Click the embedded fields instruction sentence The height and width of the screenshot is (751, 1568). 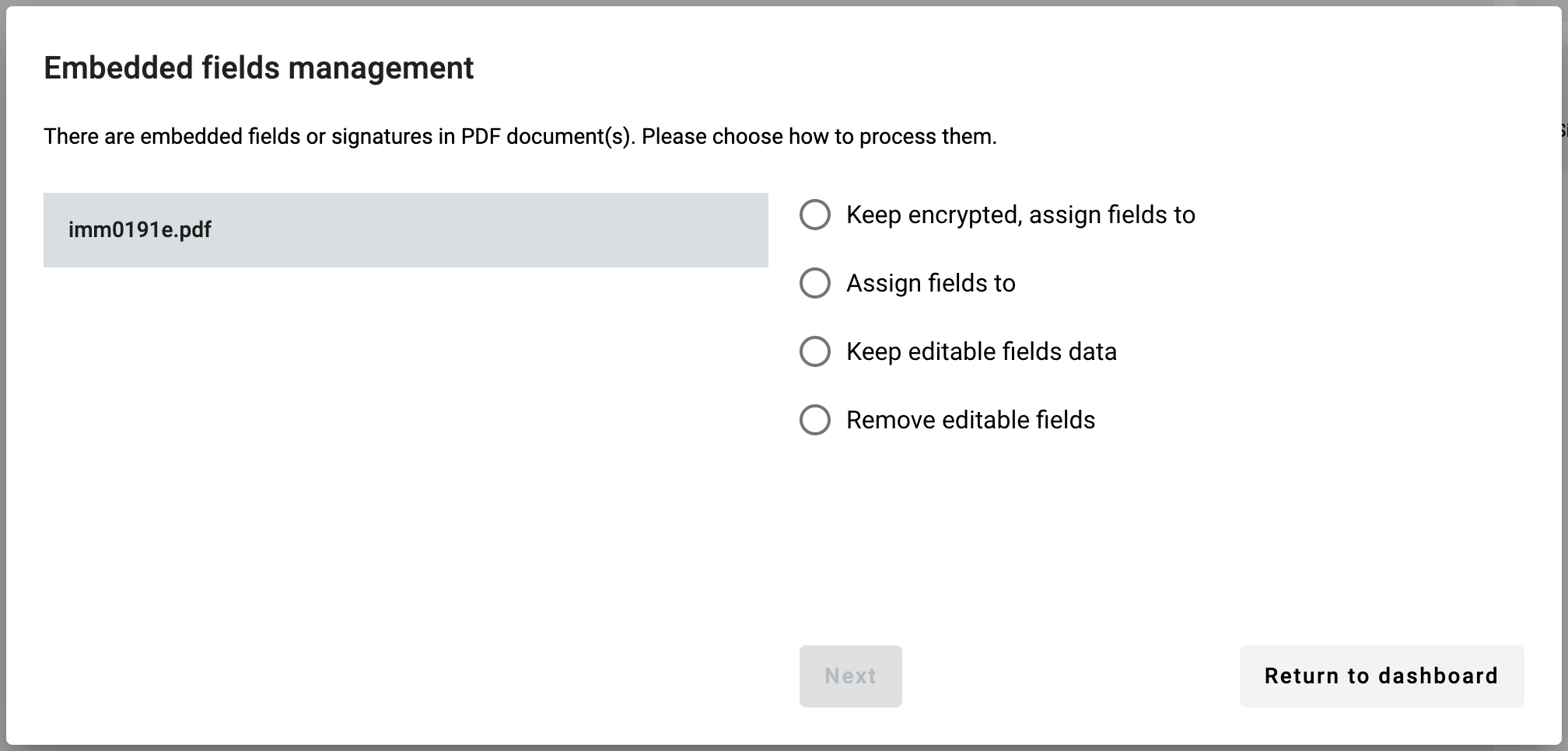coord(520,137)
